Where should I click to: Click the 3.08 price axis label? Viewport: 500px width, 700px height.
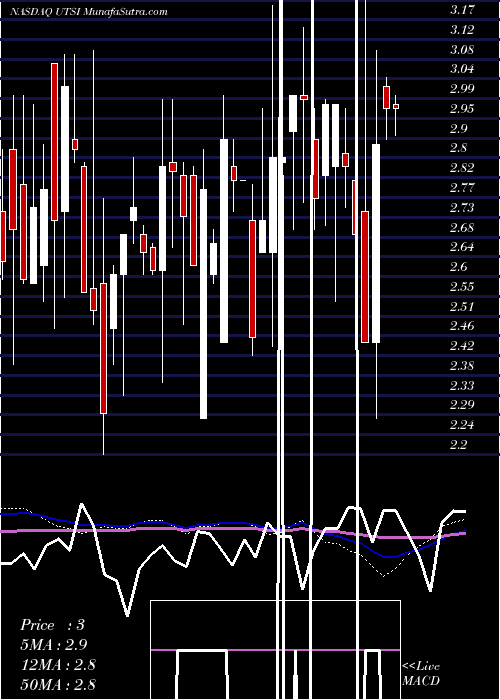click(x=462, y=49)
